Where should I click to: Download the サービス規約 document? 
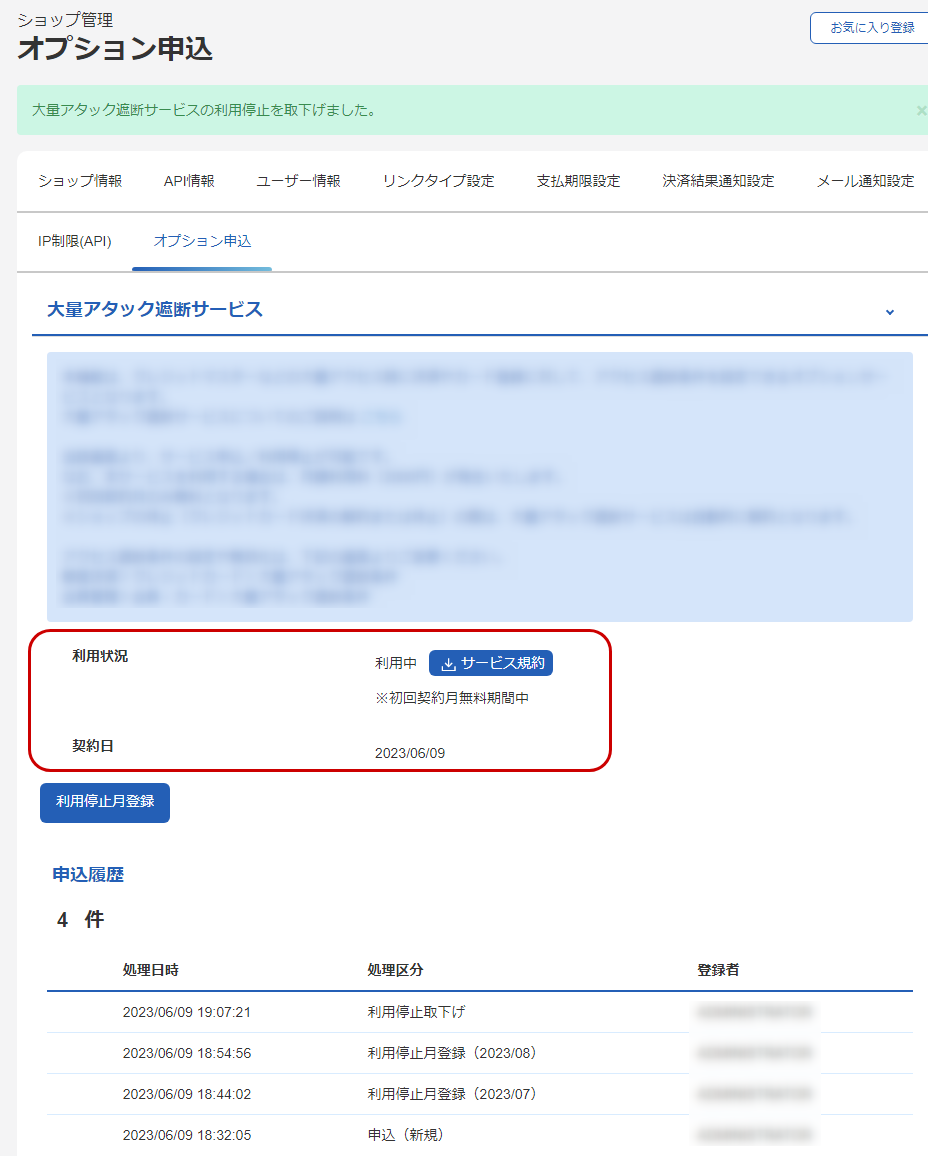click(x=491, y=662)
